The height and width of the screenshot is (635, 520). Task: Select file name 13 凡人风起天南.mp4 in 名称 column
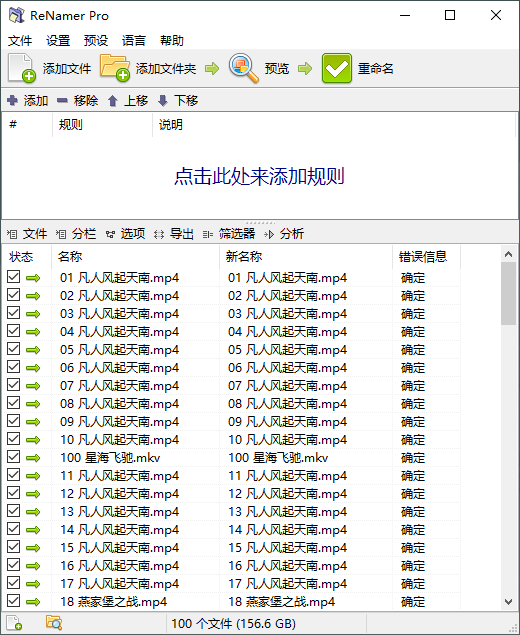click(119, 512)
